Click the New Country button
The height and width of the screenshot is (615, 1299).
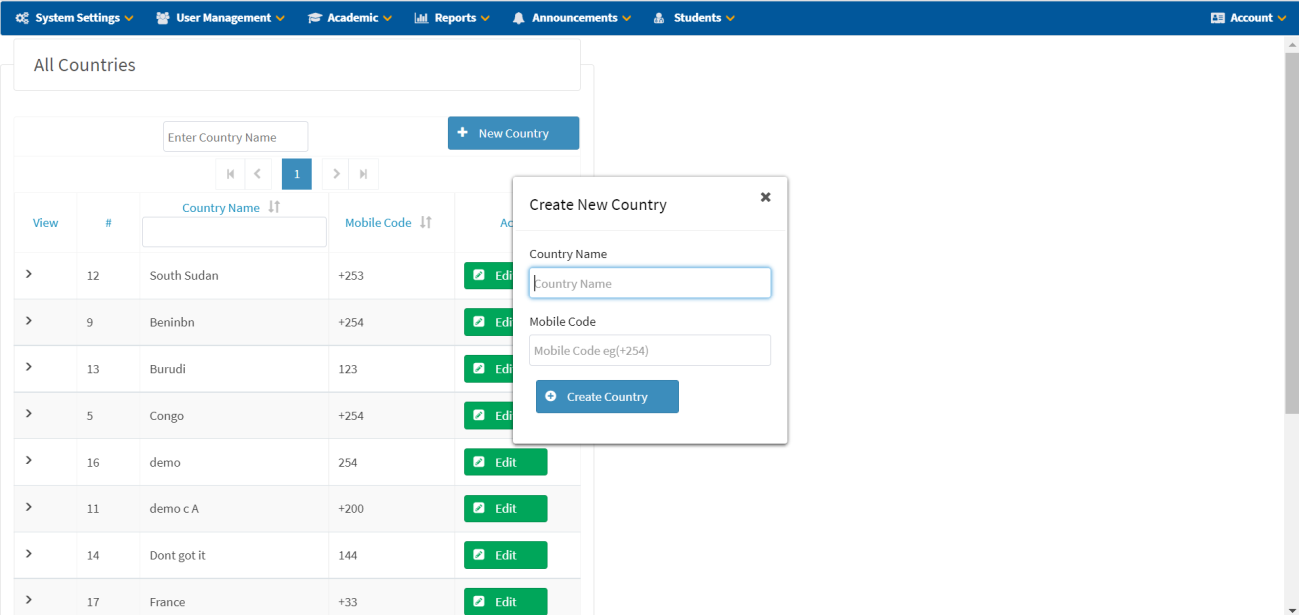(513, 133)
